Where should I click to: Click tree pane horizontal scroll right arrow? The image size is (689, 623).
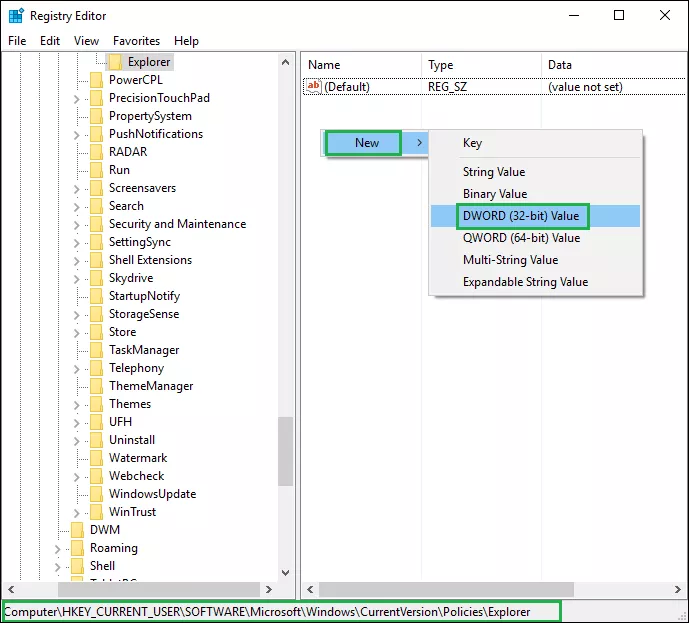tap(268, 589)
